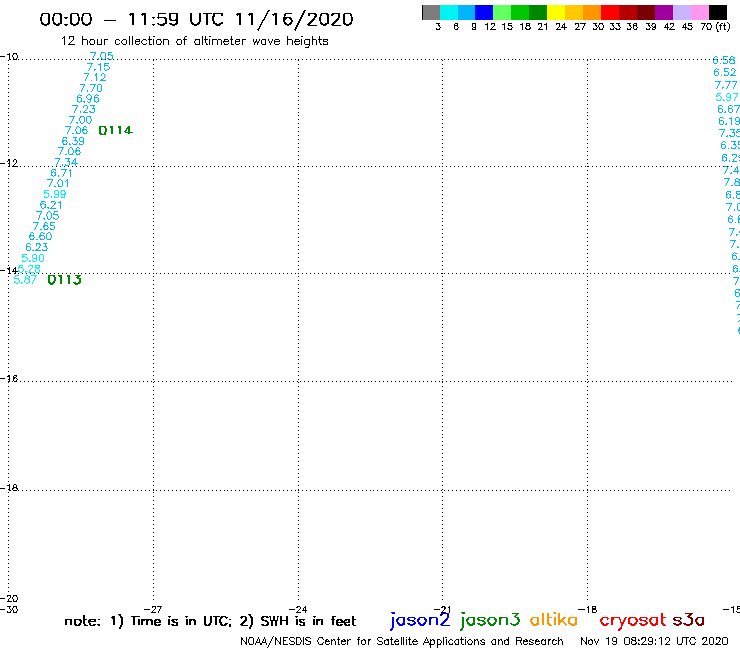Click the 7.77 value on the right track

click(x=726, y=85)
